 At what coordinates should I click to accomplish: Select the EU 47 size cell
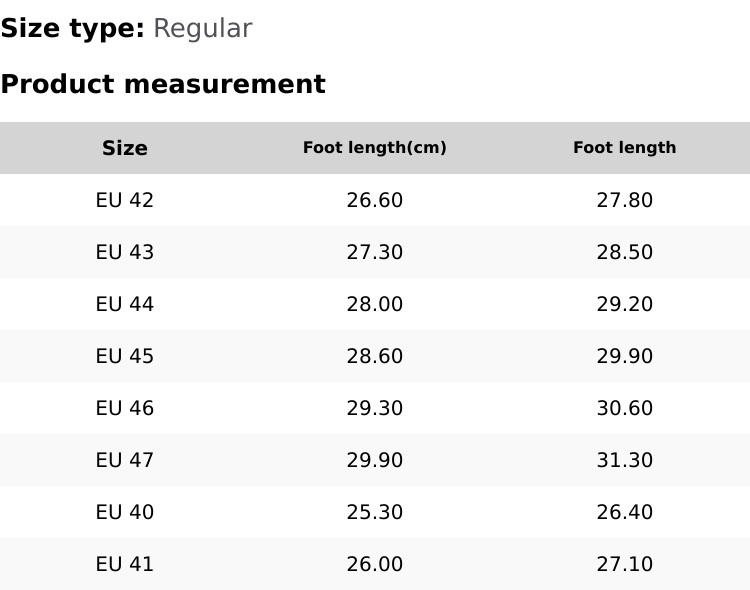pos(125,460)
